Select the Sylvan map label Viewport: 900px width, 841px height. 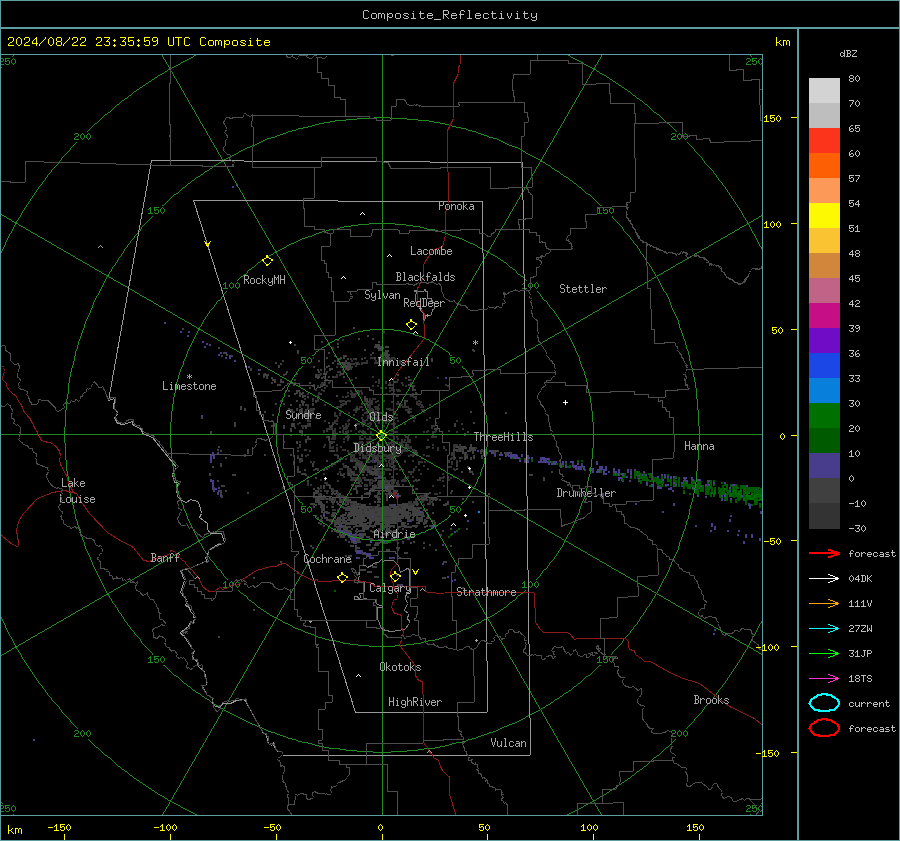click(x=382, y=296)
